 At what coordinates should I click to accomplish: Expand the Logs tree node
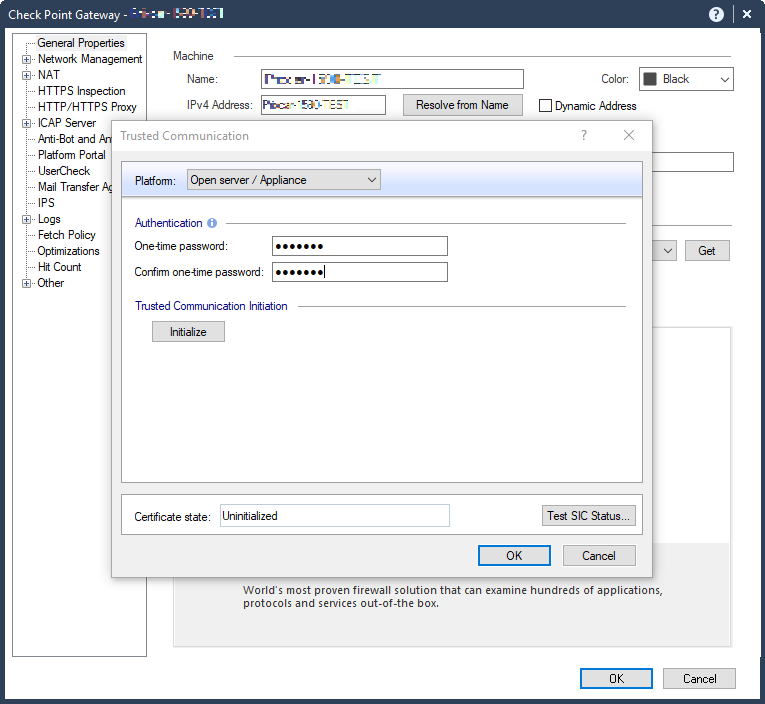[x=26, y=219]
